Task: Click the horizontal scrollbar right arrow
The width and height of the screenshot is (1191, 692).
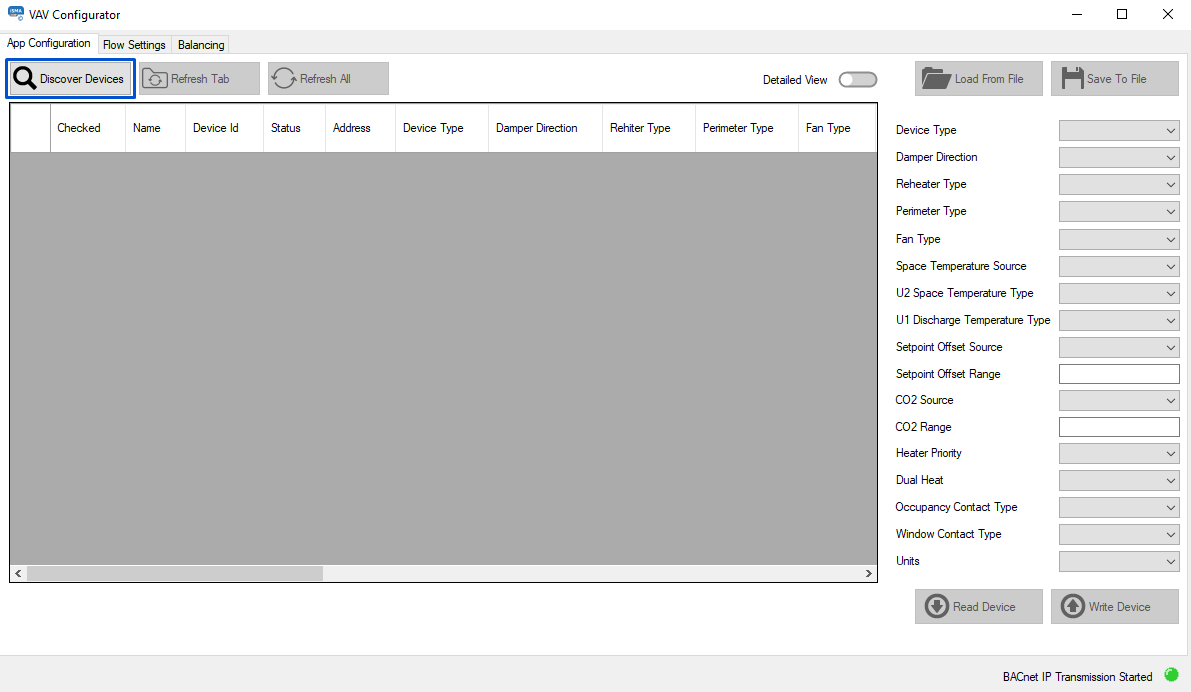Action: tap(869, 573)
